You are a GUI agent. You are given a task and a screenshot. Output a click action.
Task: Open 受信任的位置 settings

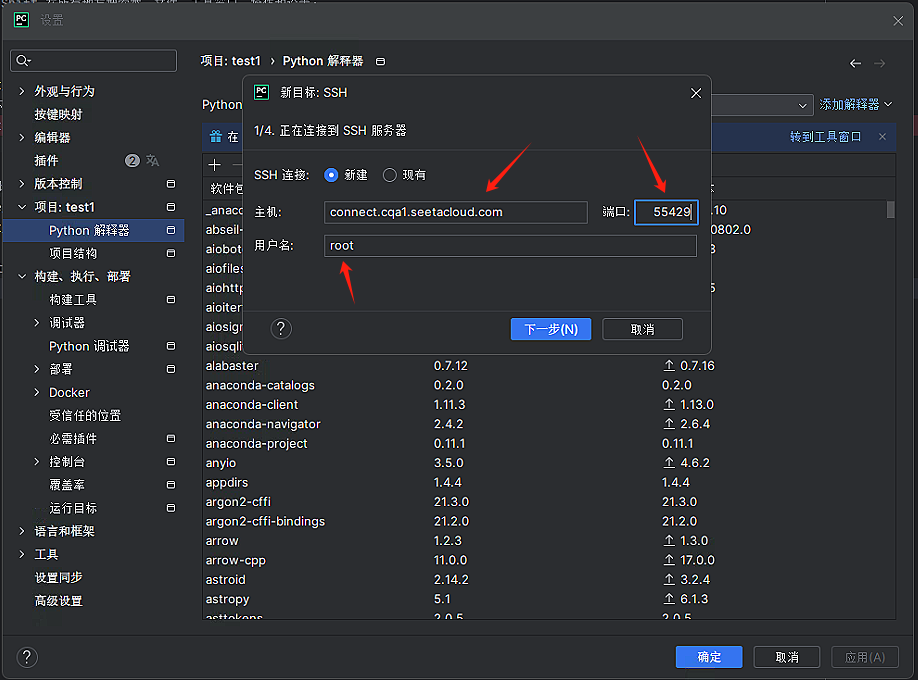click(x=85, y=415)
